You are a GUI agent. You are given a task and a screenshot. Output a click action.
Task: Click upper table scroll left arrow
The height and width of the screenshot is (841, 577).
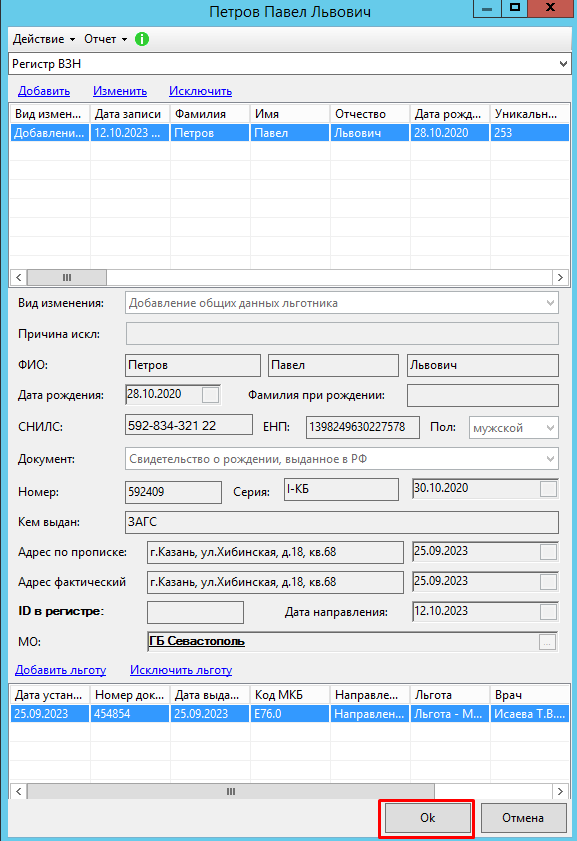click(x=19, y=277)
